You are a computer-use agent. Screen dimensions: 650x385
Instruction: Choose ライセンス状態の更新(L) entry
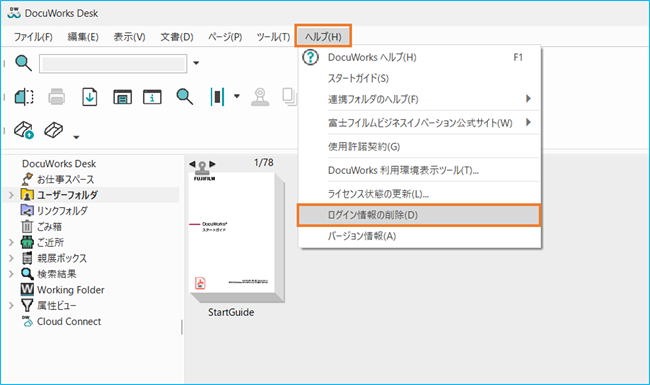420,194
